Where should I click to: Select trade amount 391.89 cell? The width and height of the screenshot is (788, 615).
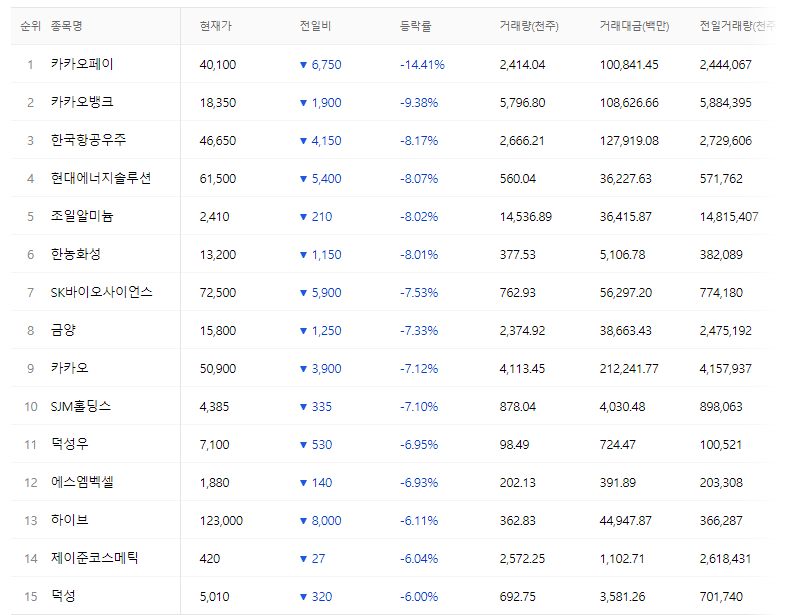(618, 482)
